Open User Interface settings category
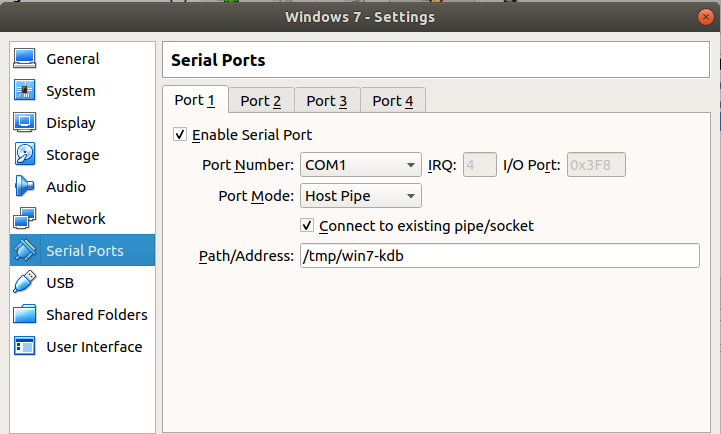Image resolution: width=721 pixels, height=434 pixels. pos(82,346)
